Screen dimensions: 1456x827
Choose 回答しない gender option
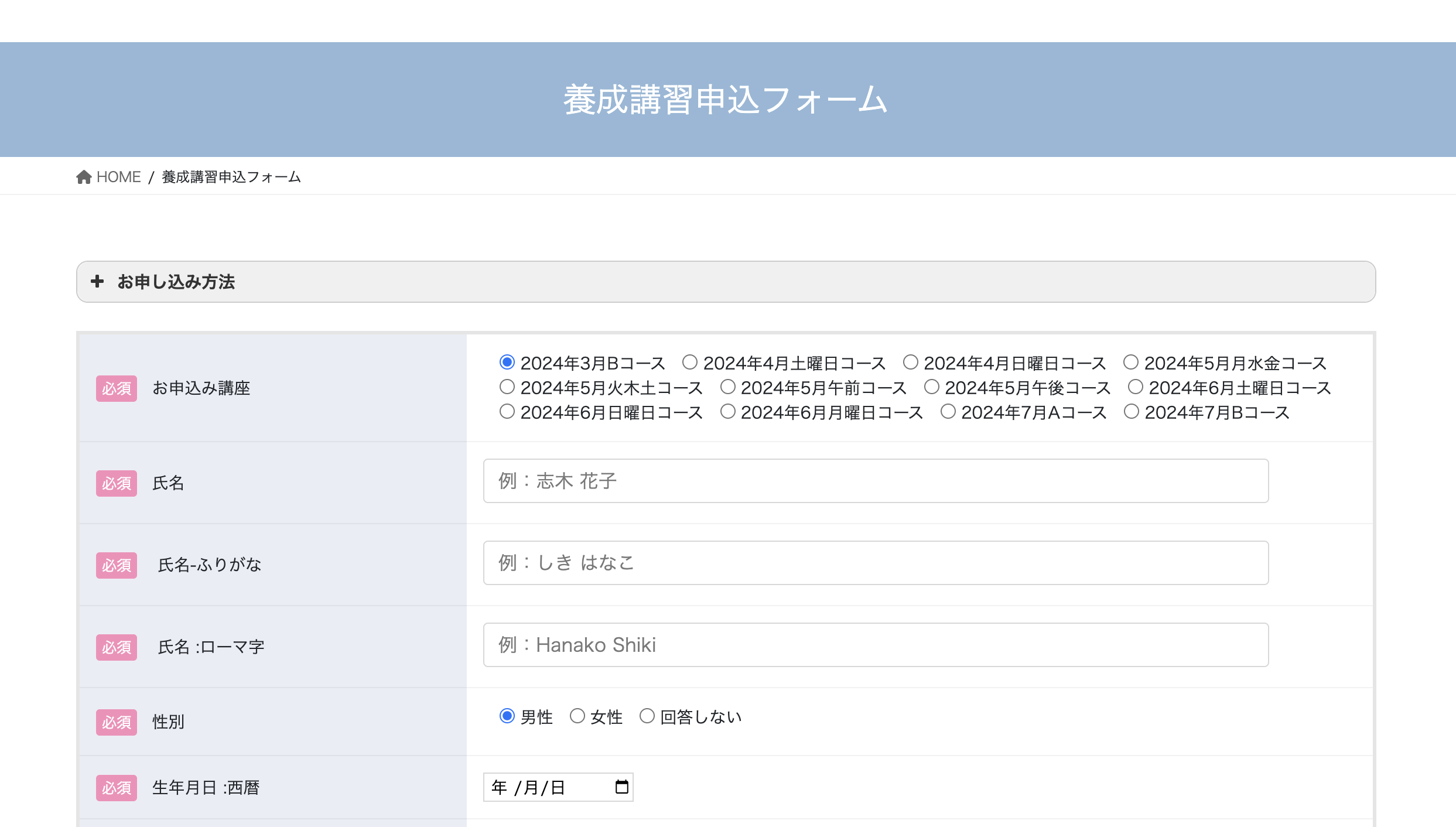pos(647,716)
